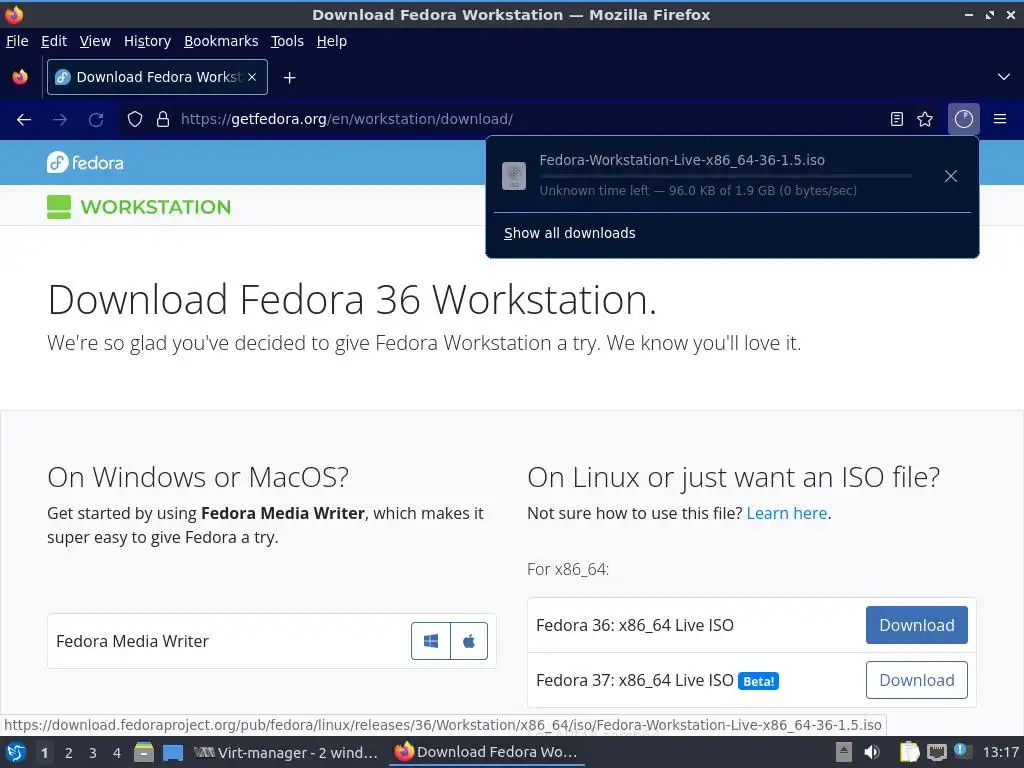The width and height of the screenshot is (1024, 768).
Task: Open the File menu
Action: [x=17, y=41]
